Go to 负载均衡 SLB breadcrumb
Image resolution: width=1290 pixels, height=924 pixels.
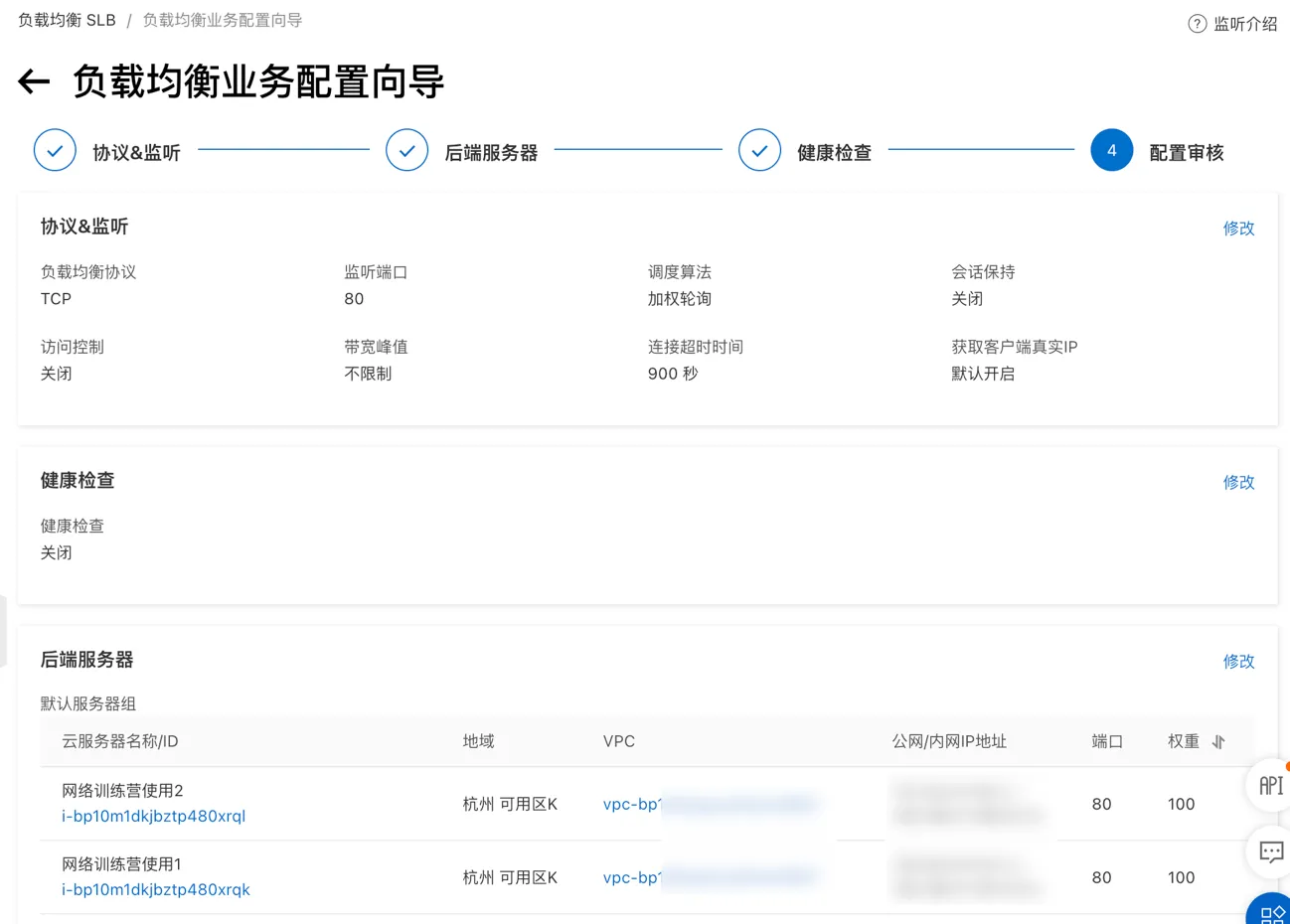67,20
